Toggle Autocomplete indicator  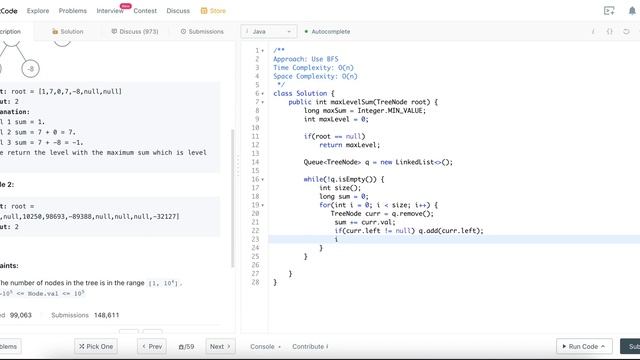(x=306, y=31)
